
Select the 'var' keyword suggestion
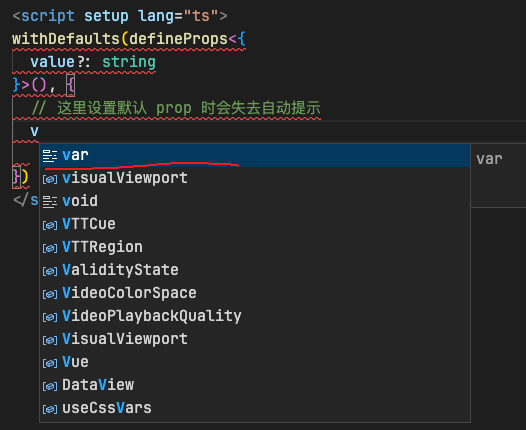255,155
